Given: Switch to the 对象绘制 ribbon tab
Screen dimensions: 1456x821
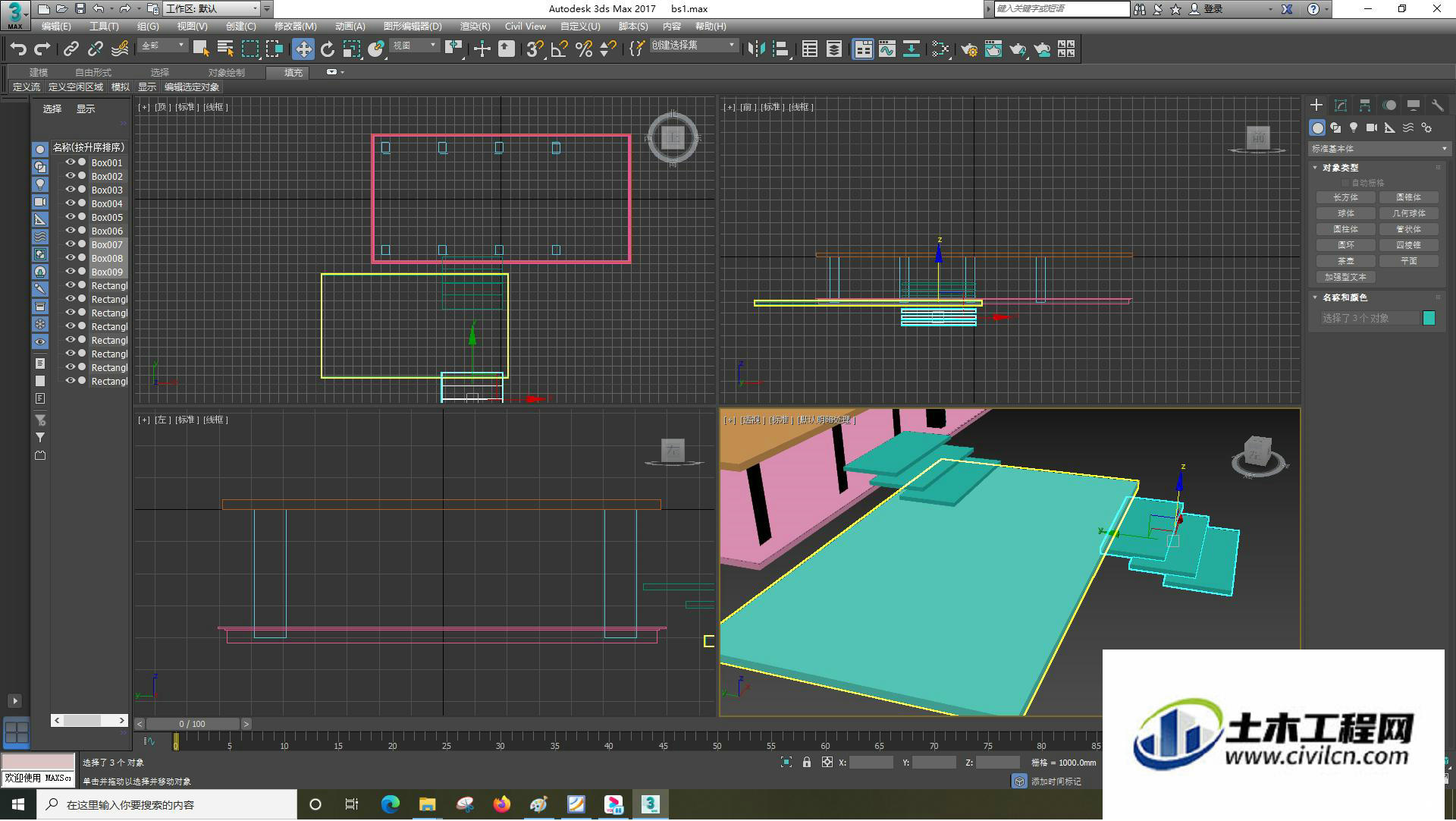Looking at the screenshot, I should click(x=226, y=72).
